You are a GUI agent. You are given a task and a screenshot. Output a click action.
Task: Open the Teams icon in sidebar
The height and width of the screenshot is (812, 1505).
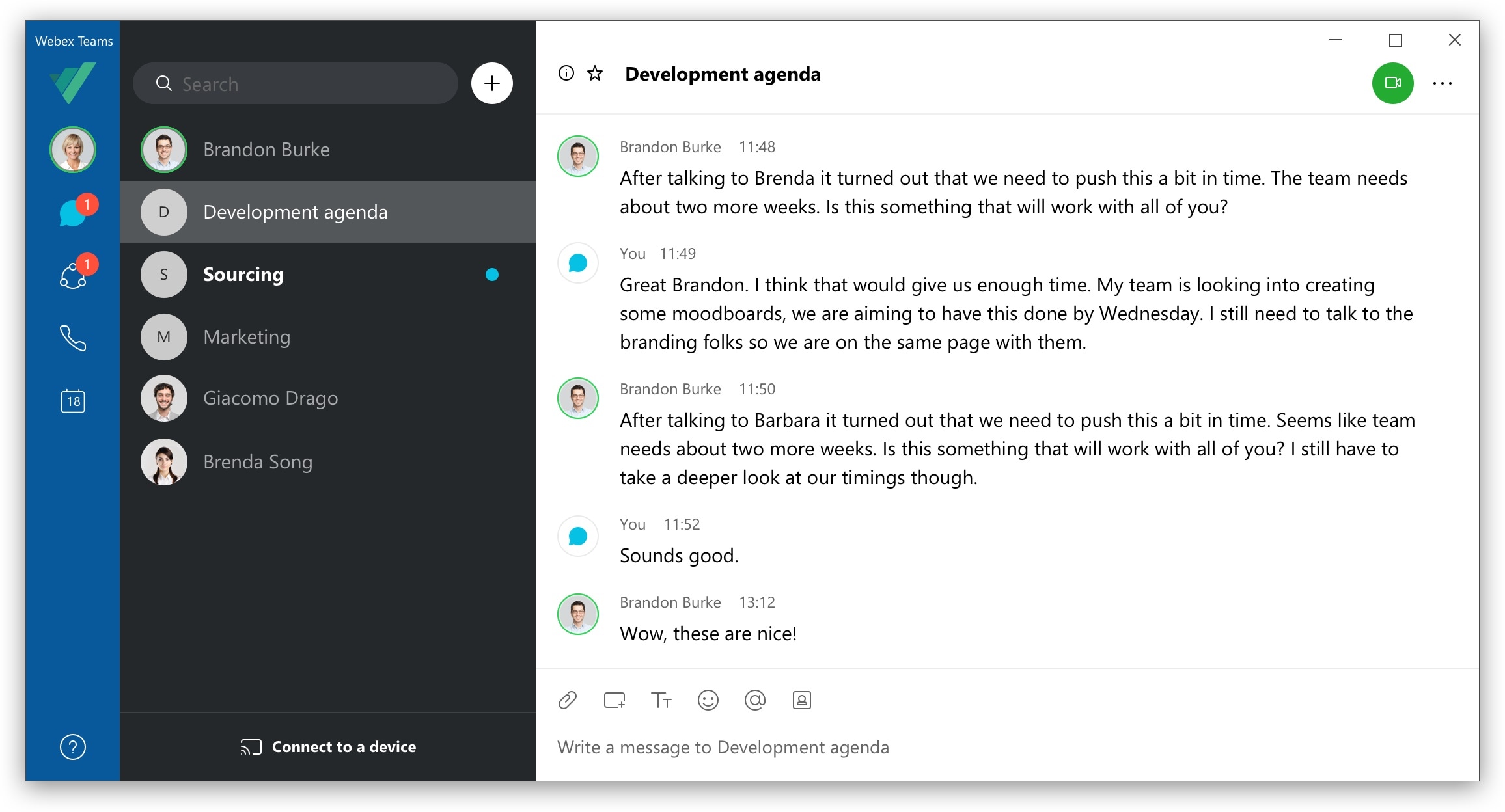(x=73, y=275)
